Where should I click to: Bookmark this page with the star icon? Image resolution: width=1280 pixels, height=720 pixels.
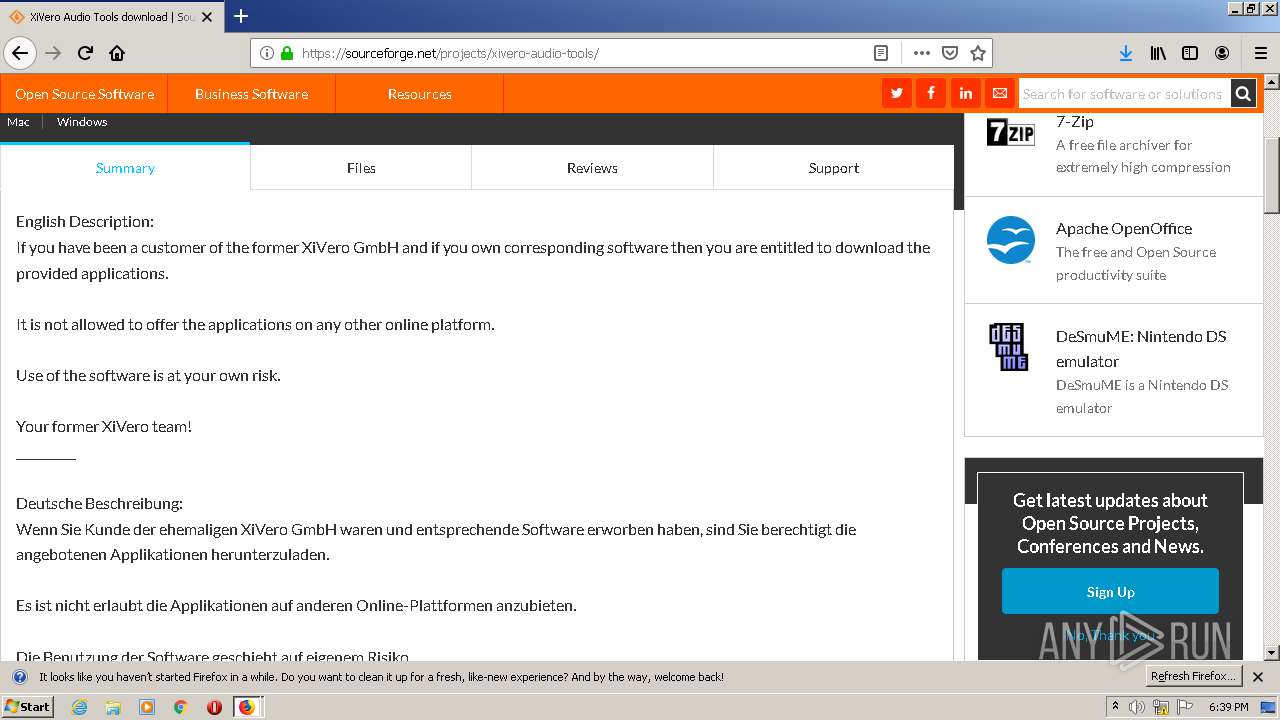point(978,53)
